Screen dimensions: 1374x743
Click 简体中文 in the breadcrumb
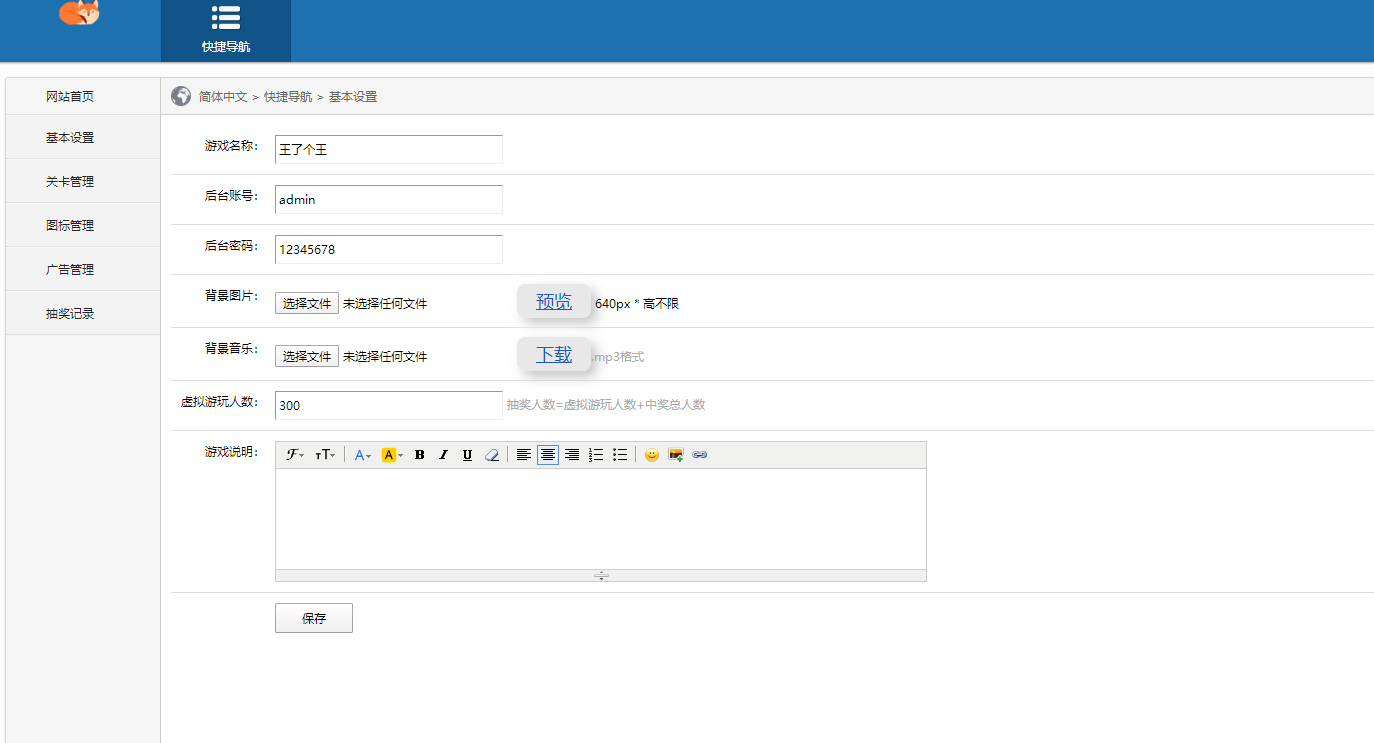tap(223, 97)
